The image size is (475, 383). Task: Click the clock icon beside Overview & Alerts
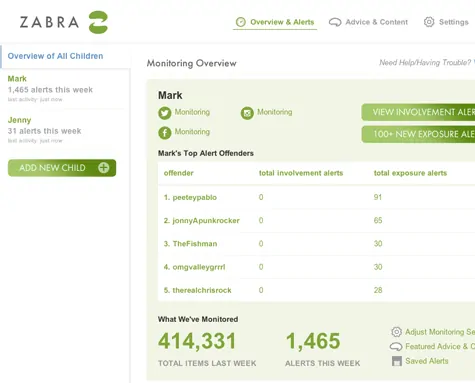click(x=241, y=22)
